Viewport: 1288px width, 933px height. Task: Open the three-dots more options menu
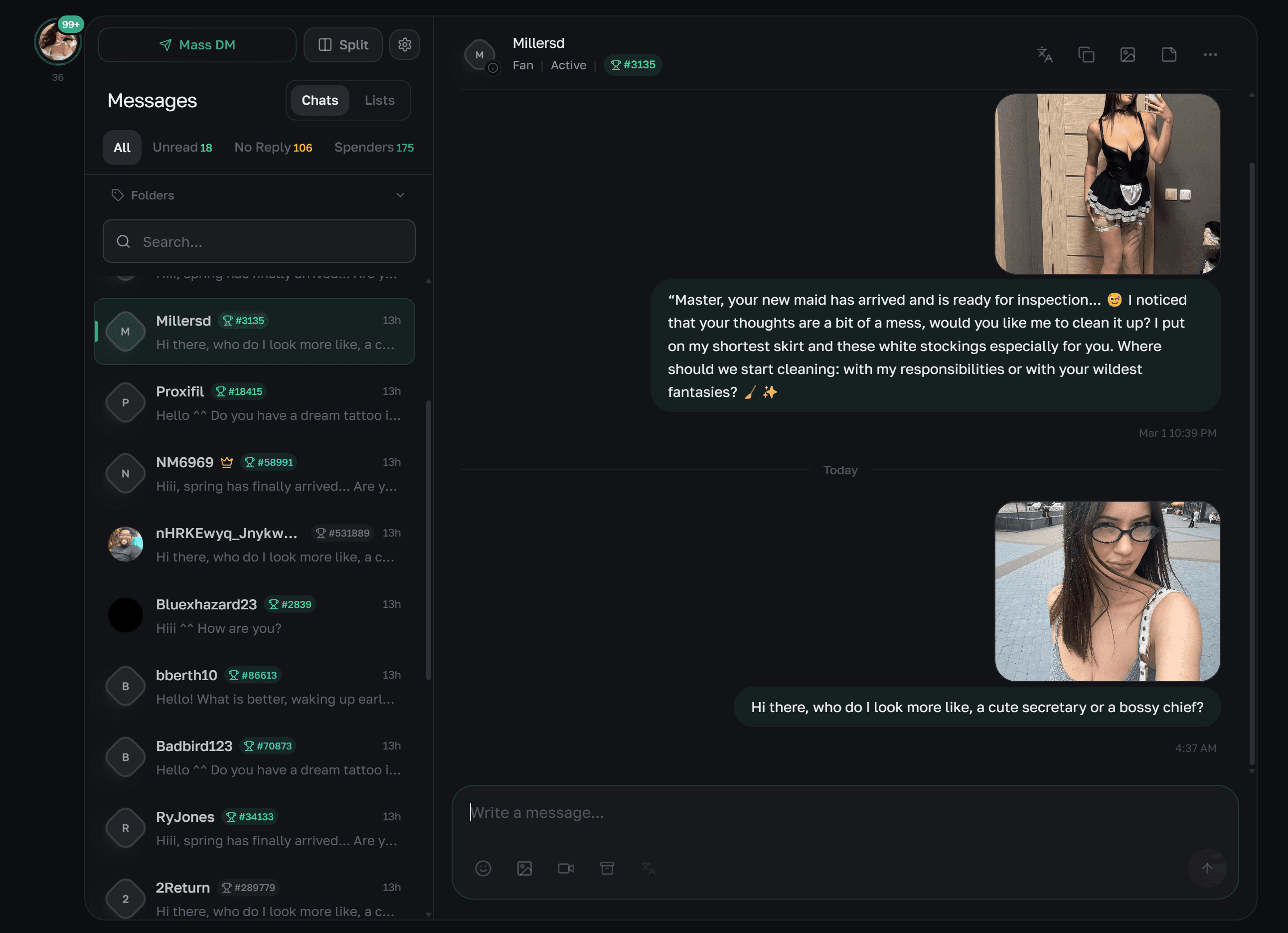1210,54
